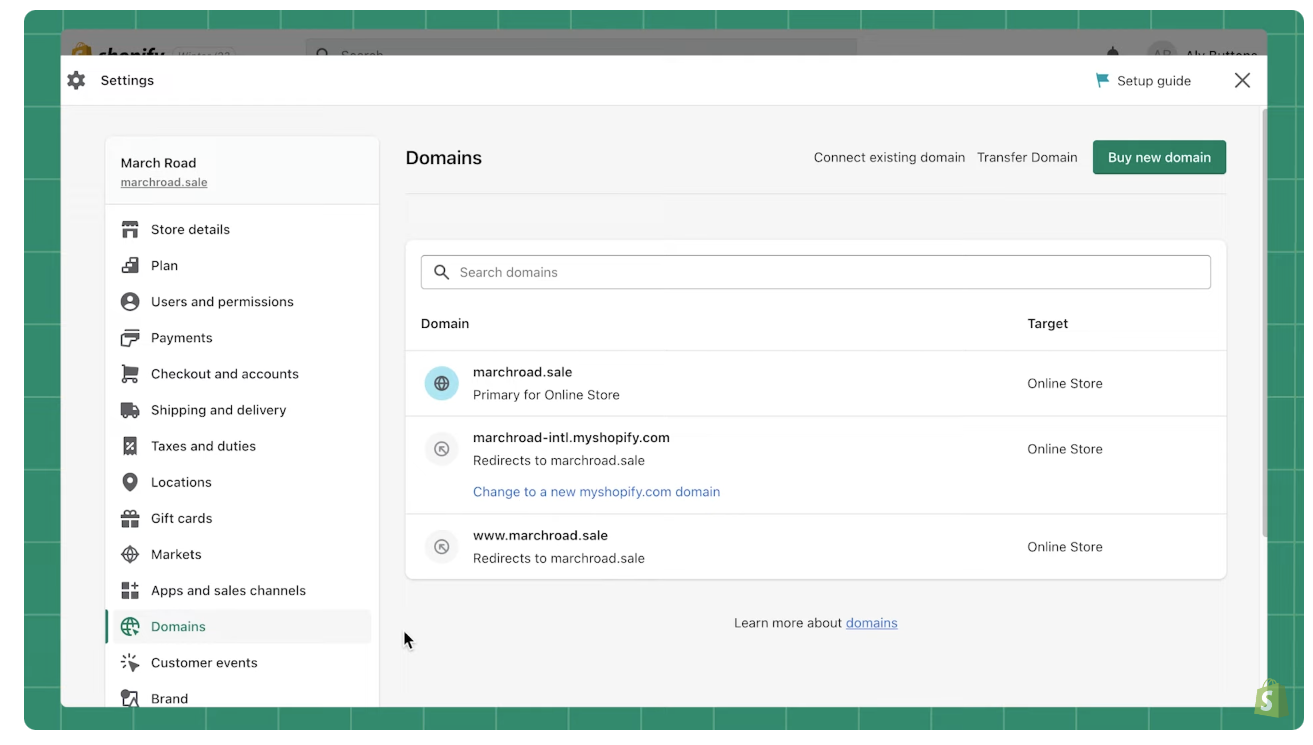Click the Customer events icon
This screenshot has height=745, width=1313.
click(x=131, y=662)
